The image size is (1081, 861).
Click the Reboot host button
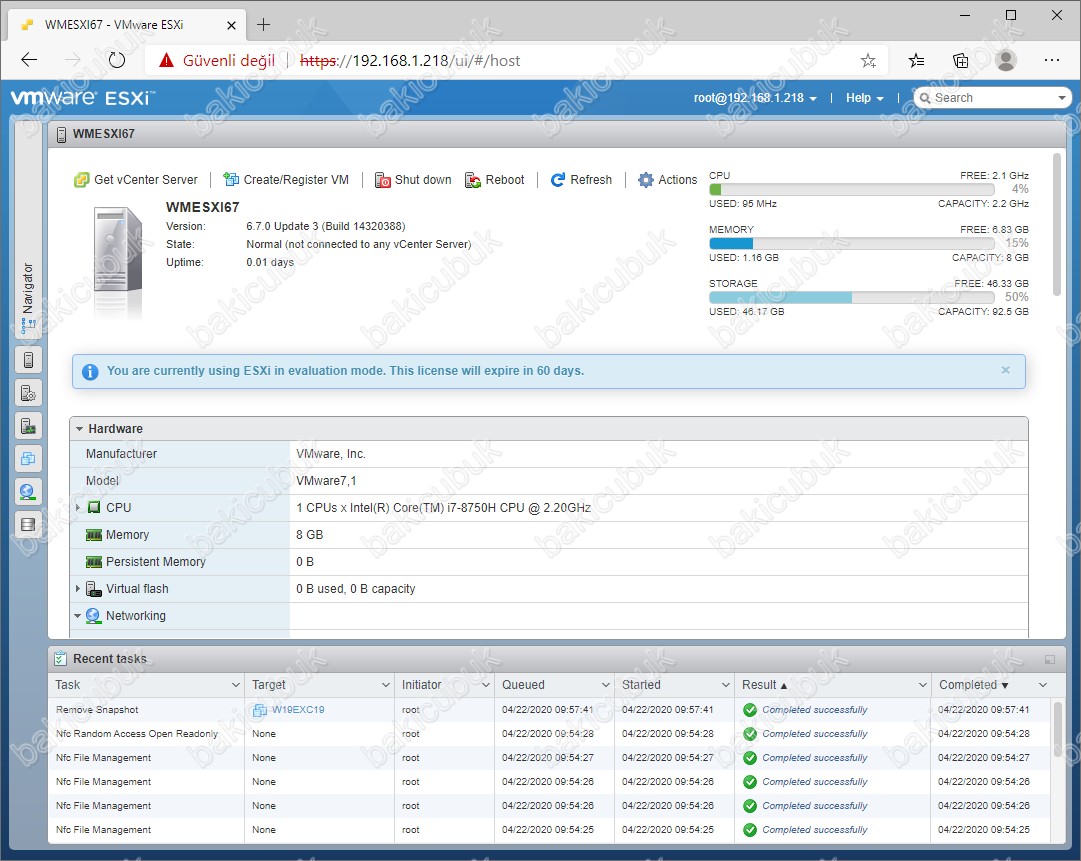[495, 180]
